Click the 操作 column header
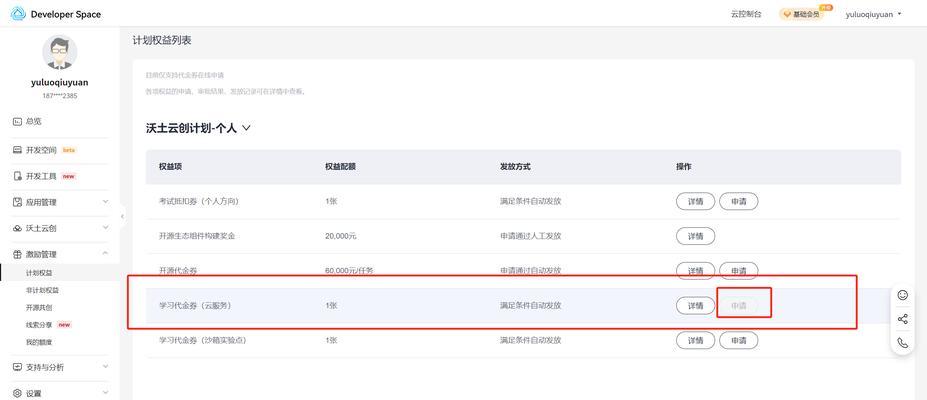Viewport: 927px width, 400px height. [683, 167]
